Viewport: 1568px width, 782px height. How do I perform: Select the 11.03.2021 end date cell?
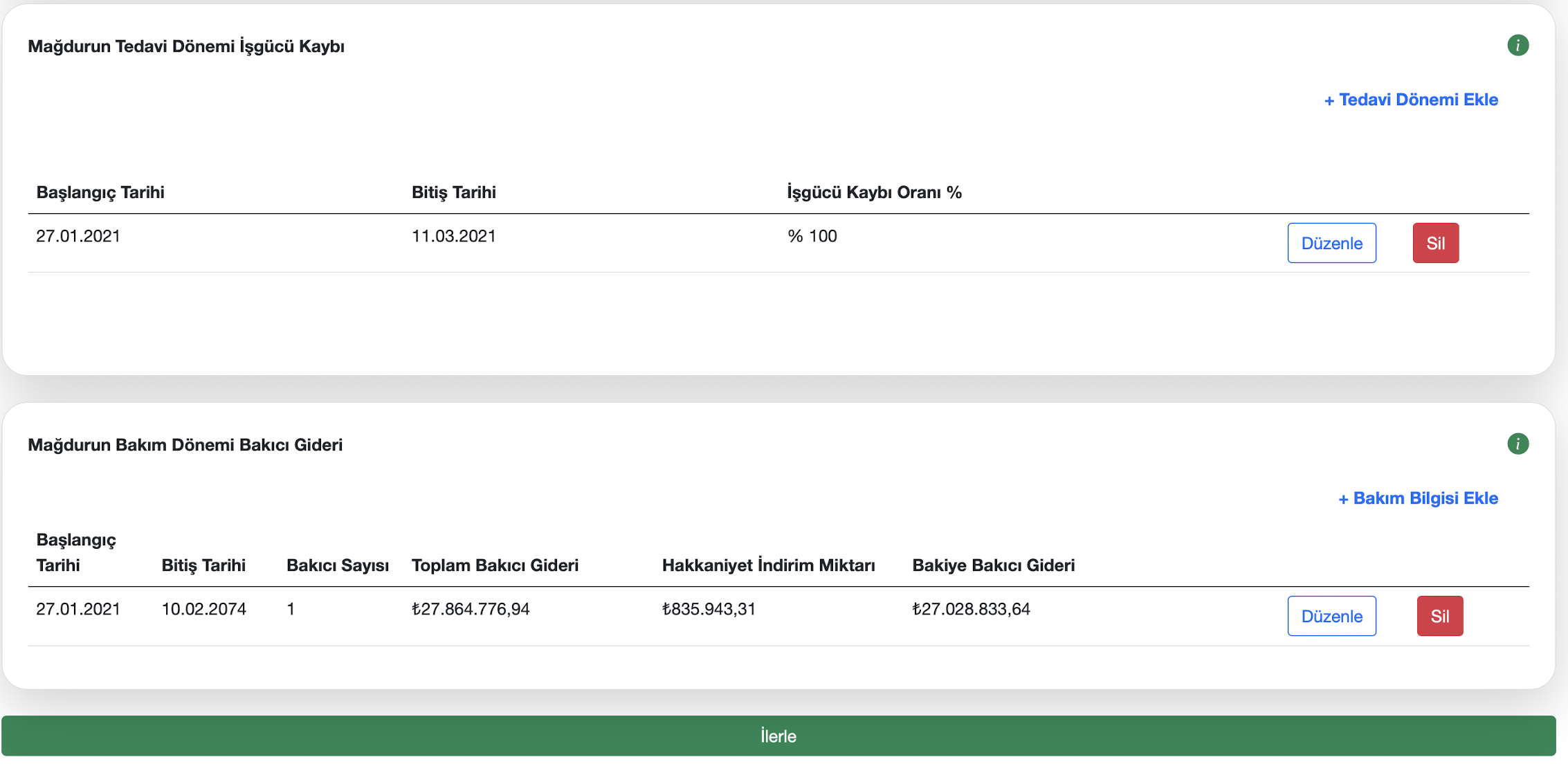[454, 236]
